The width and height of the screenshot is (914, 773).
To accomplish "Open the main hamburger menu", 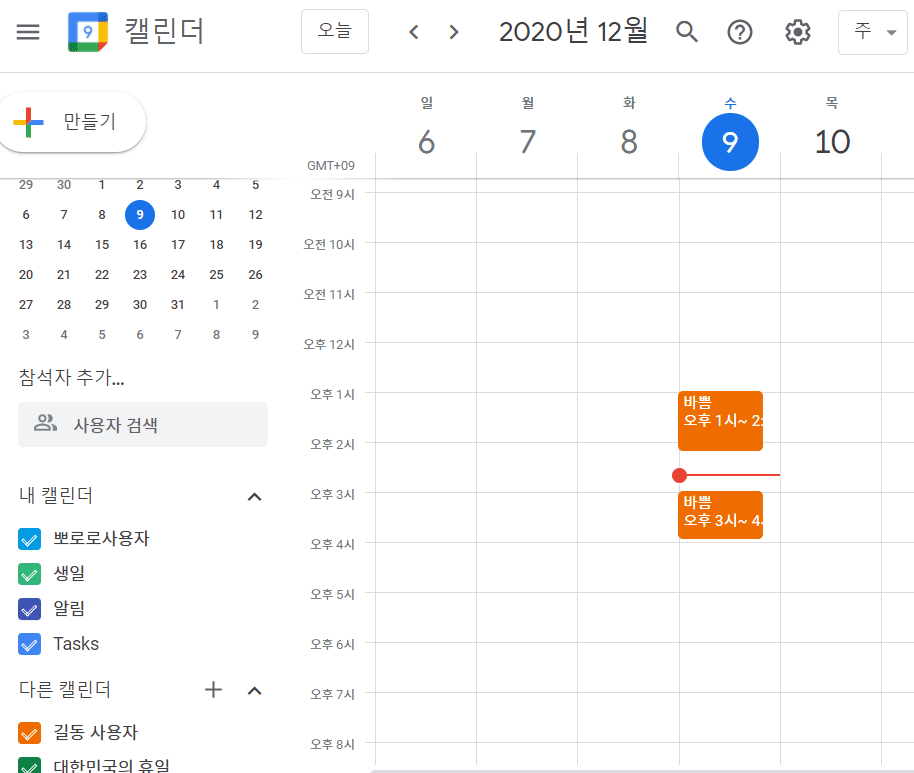I will [27, 31].
